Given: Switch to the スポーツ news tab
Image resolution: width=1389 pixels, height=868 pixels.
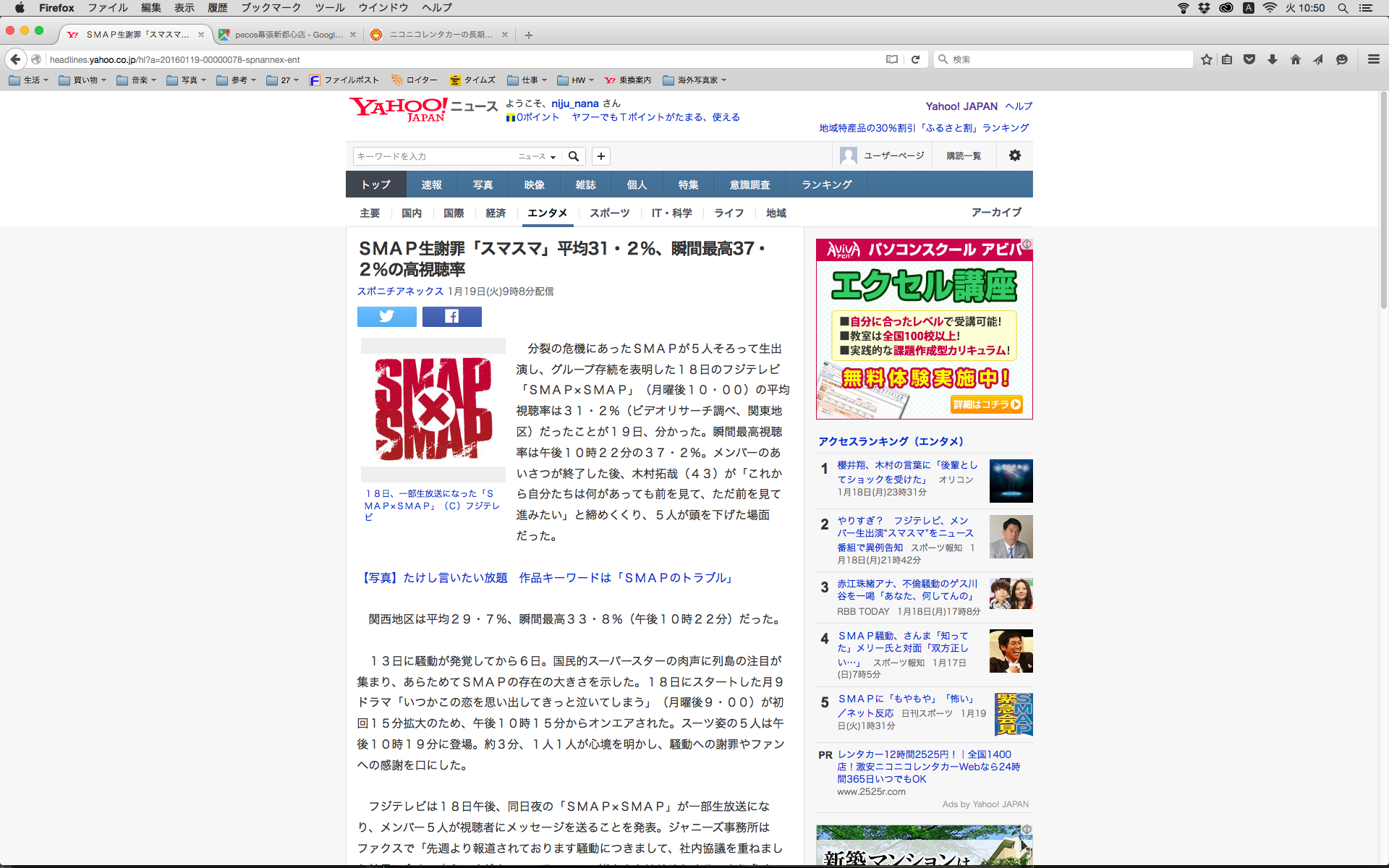Looking at the screenshot, I should point(609,213).
